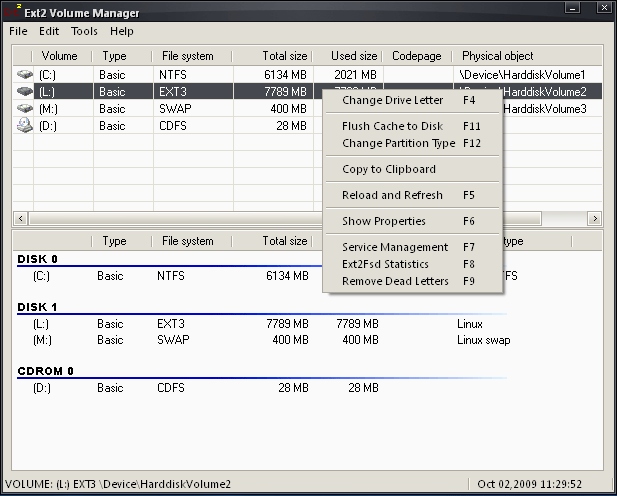This screenshot has width=617, height=496.
Task: Click the status bar volume text
Action: pos(118,484)
